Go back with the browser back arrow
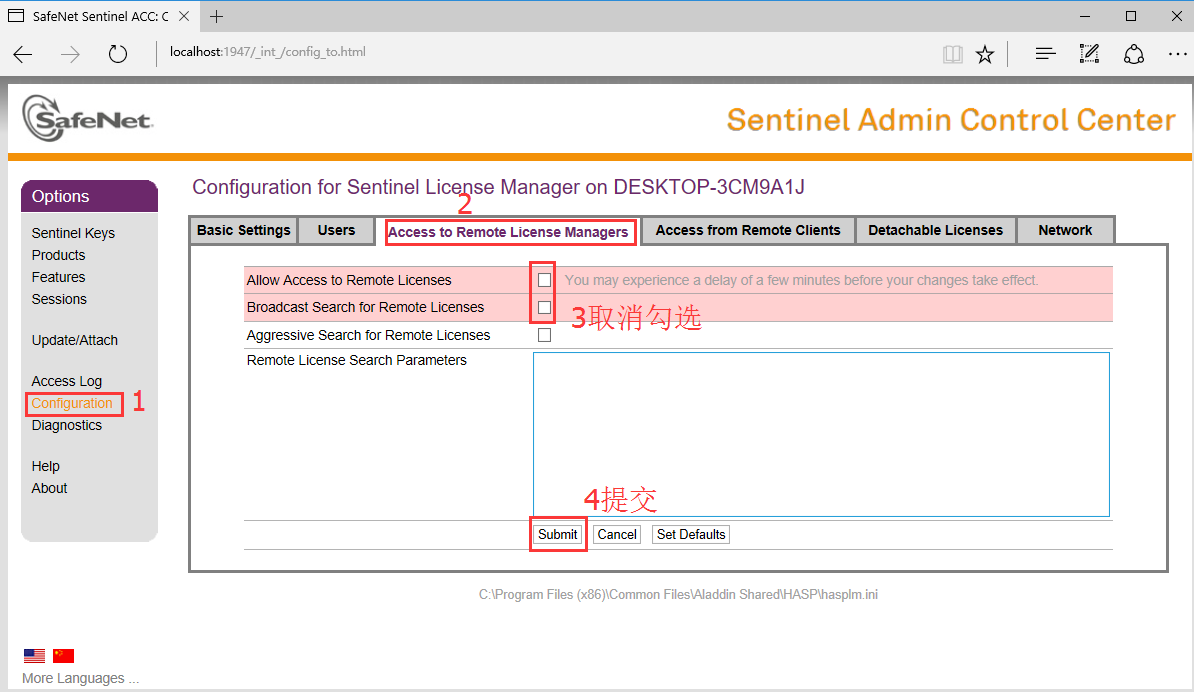 (x=23, y=53)
